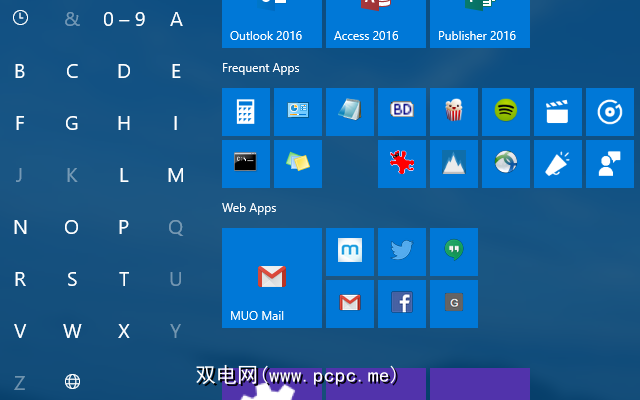Launch the red IrfanView tile
Viewport: 640px width, 400px height.
(x=402, y=164)
